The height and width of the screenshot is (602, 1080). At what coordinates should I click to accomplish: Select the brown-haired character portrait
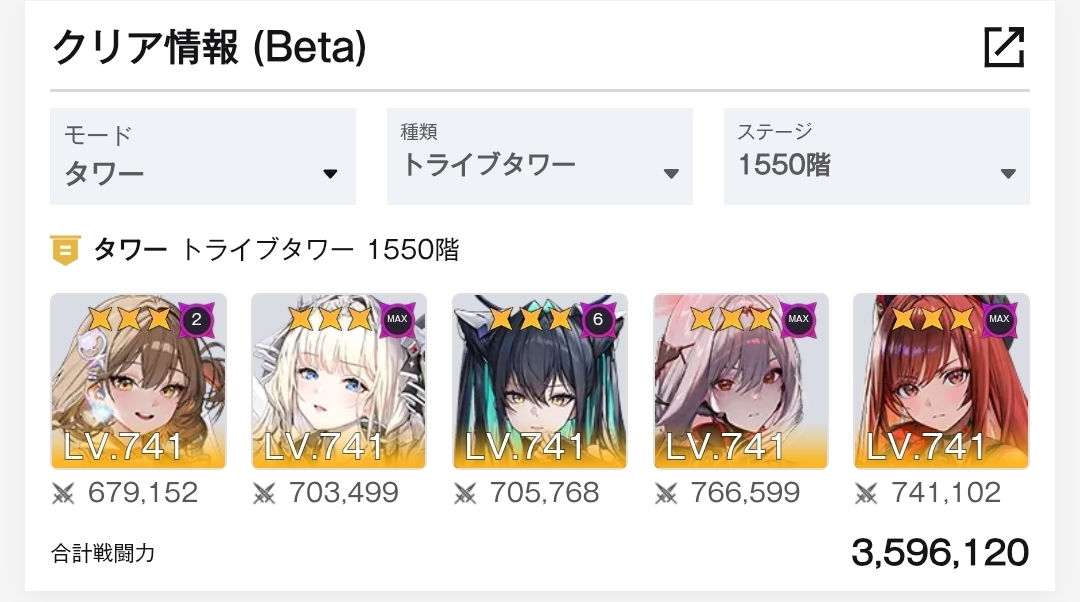[138, 381]
